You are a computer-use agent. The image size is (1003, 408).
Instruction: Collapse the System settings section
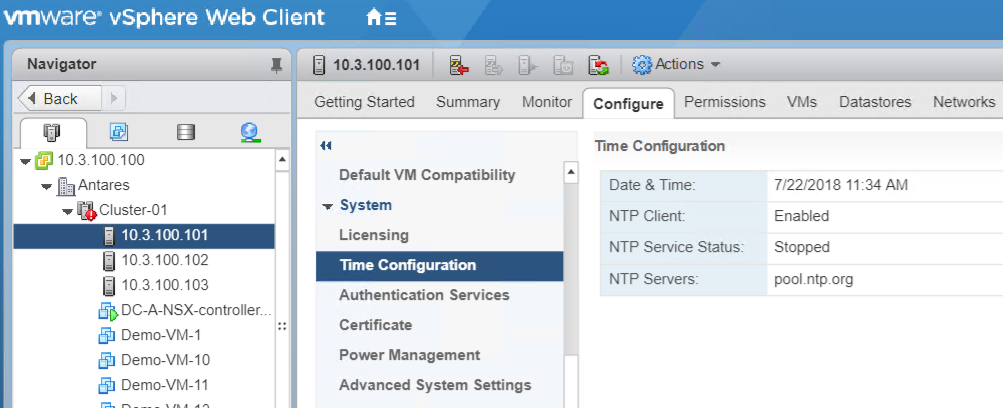[328, 207]
